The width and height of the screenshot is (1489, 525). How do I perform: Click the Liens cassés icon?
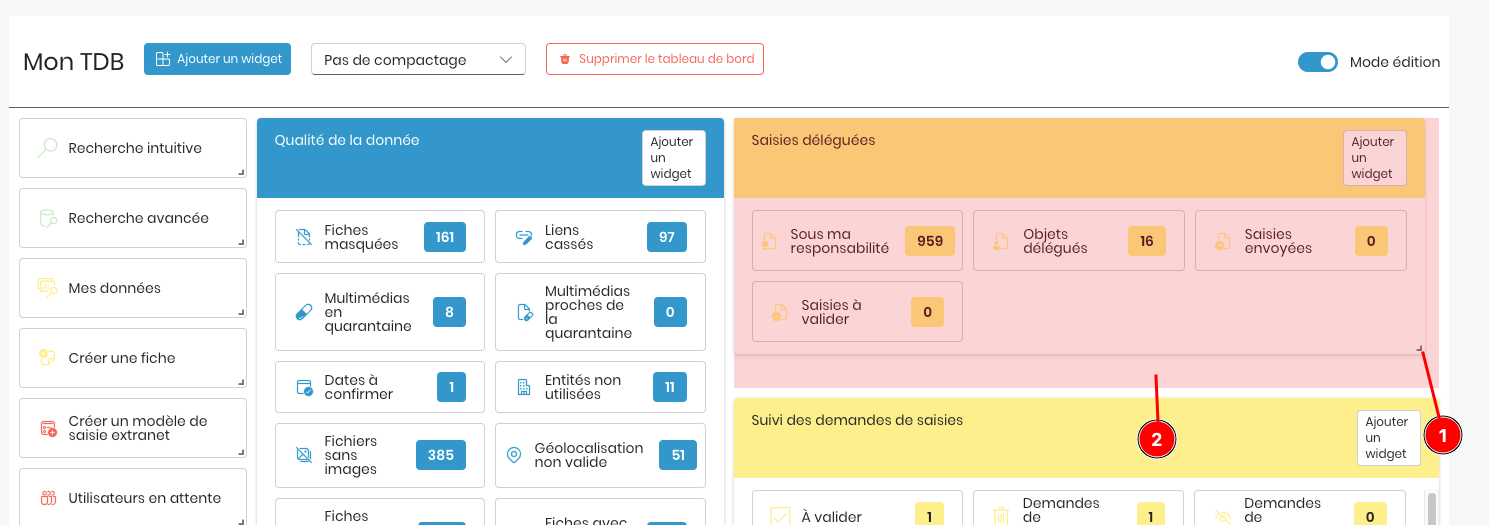click(x=523, y=237)
